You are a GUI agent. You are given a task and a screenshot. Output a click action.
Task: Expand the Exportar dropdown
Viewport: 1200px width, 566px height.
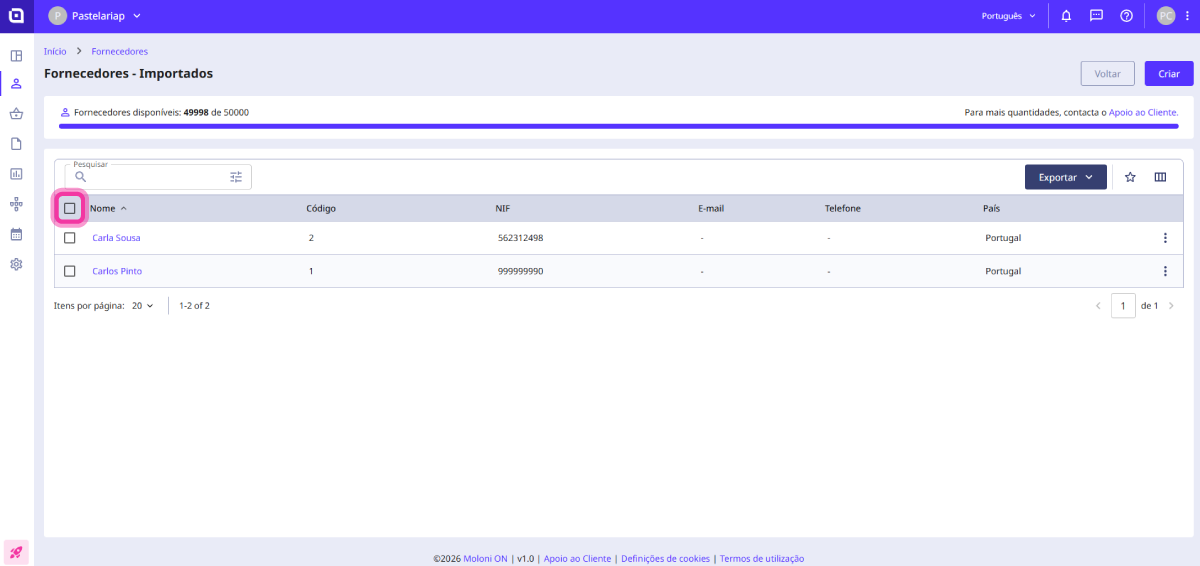[1065, 177]
